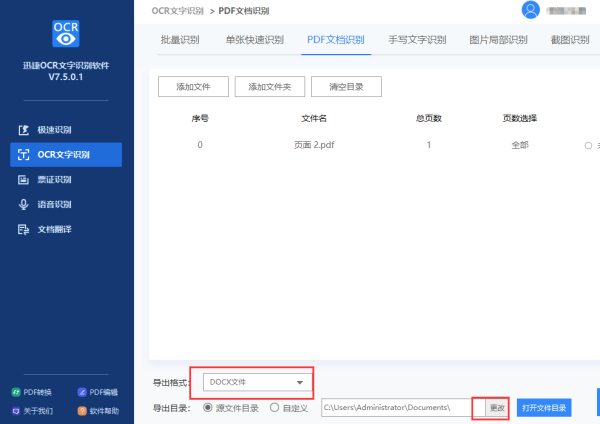Switch to 截图识别 tab

(570, 40)
